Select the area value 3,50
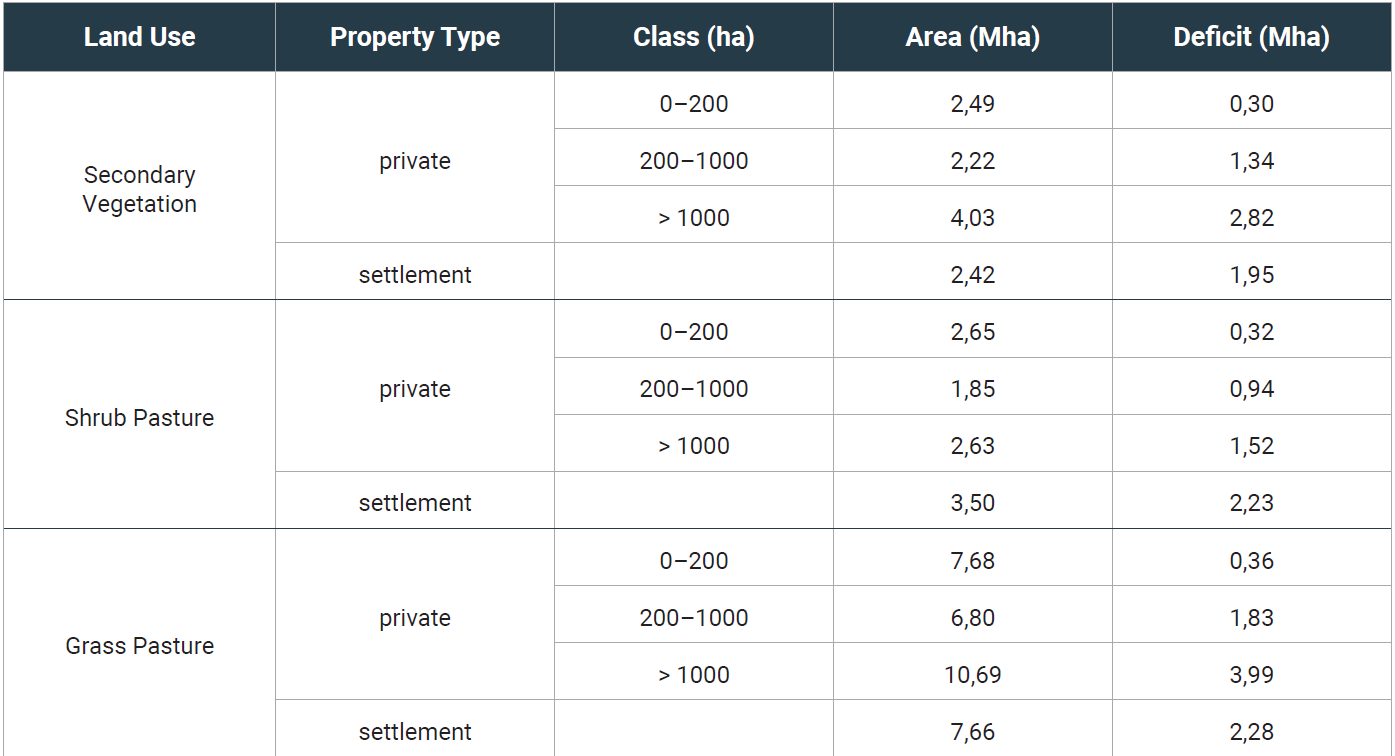 (973, 503)
